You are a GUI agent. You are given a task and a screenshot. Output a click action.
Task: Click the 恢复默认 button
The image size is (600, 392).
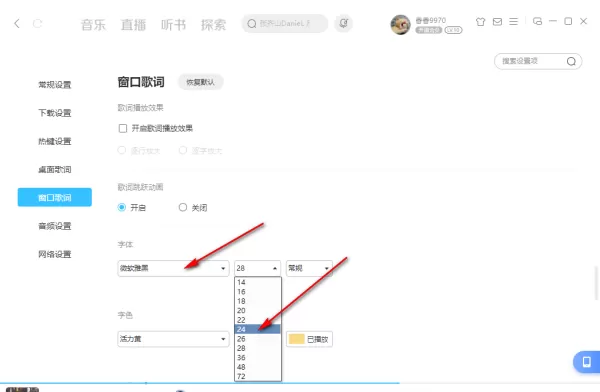tap(201, 82)
